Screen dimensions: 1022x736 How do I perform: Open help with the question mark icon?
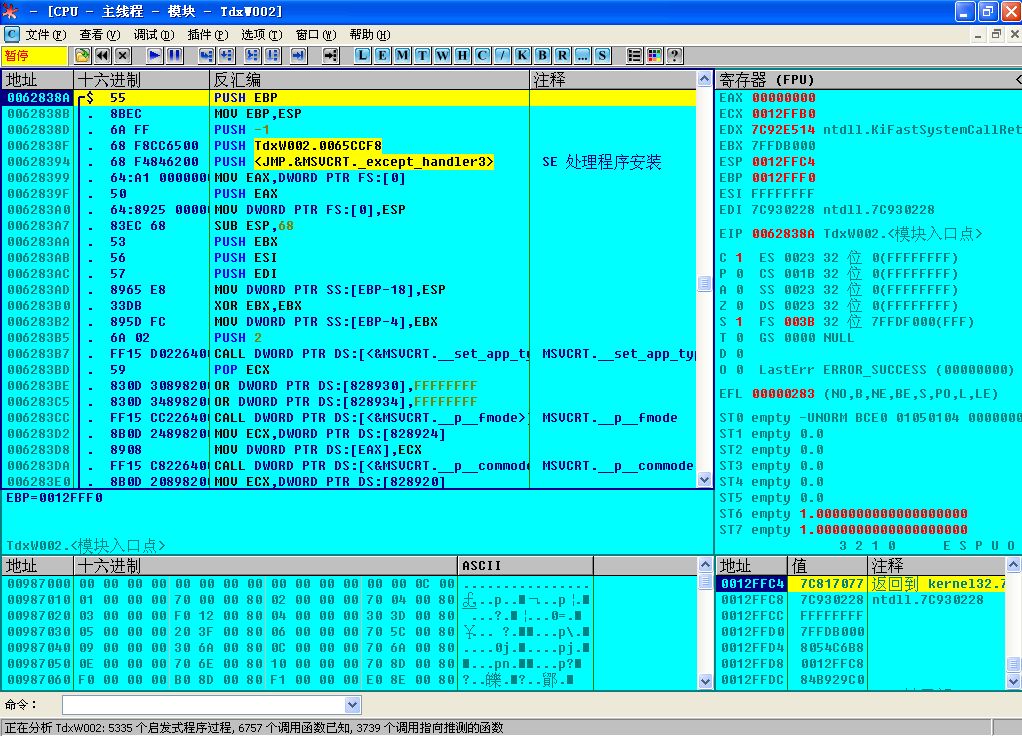675,55
